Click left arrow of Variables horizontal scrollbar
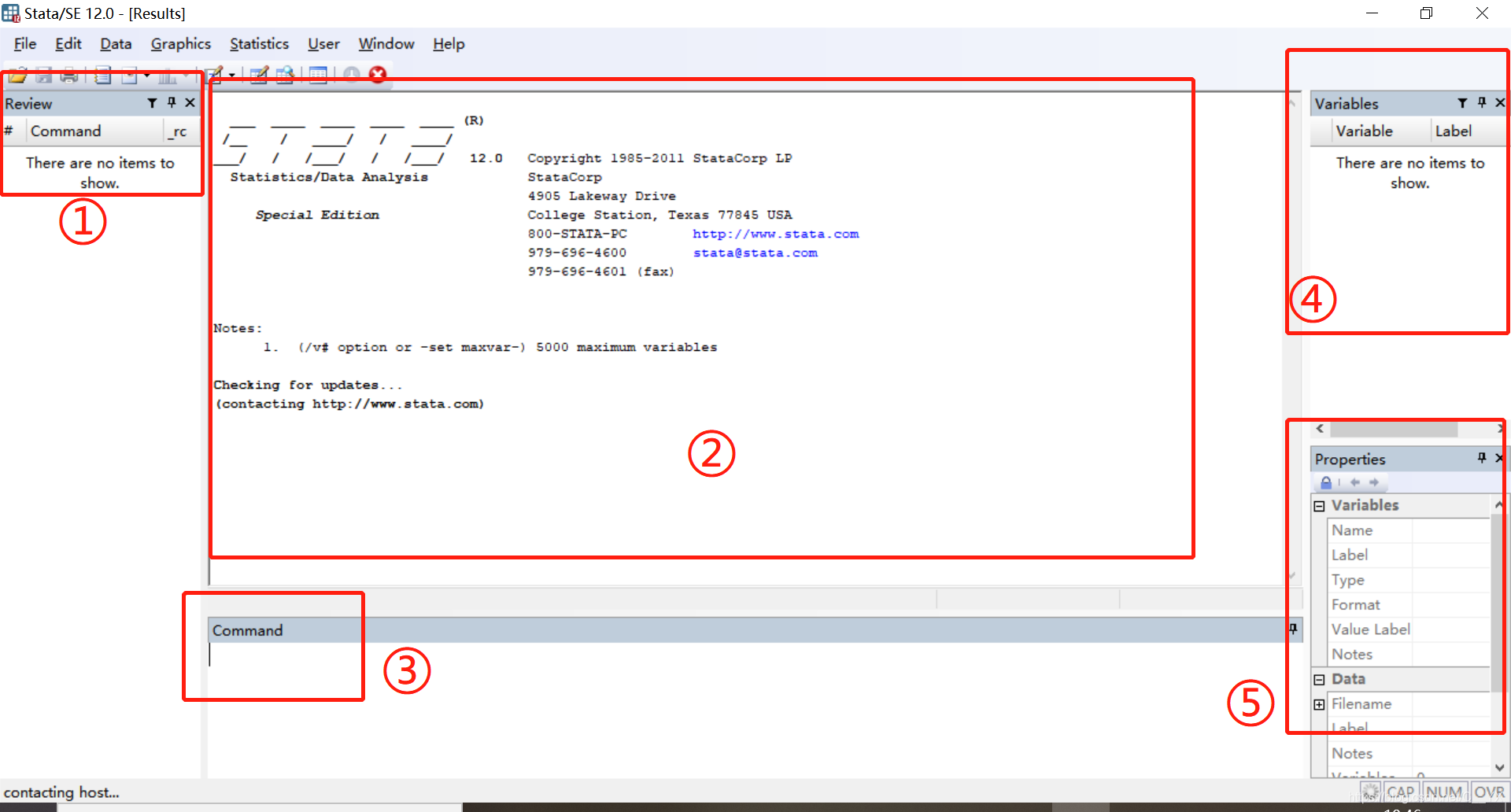This screenshot has height=812, width=1511. [1320, 429]
